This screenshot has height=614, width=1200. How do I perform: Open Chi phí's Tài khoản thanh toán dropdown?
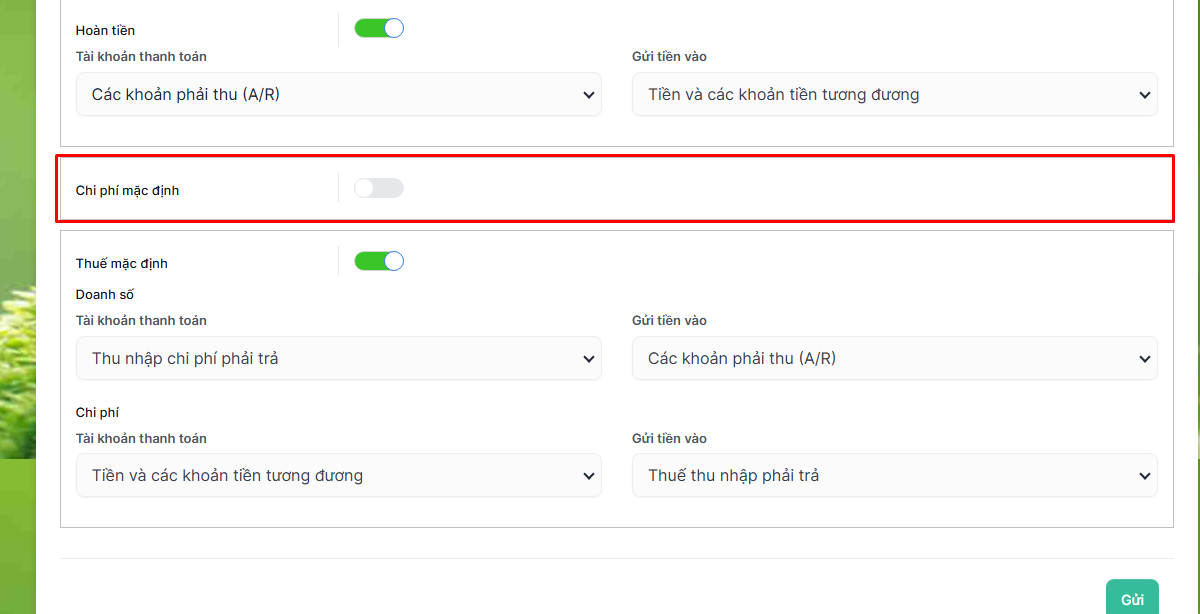click(x=339, y=476)
